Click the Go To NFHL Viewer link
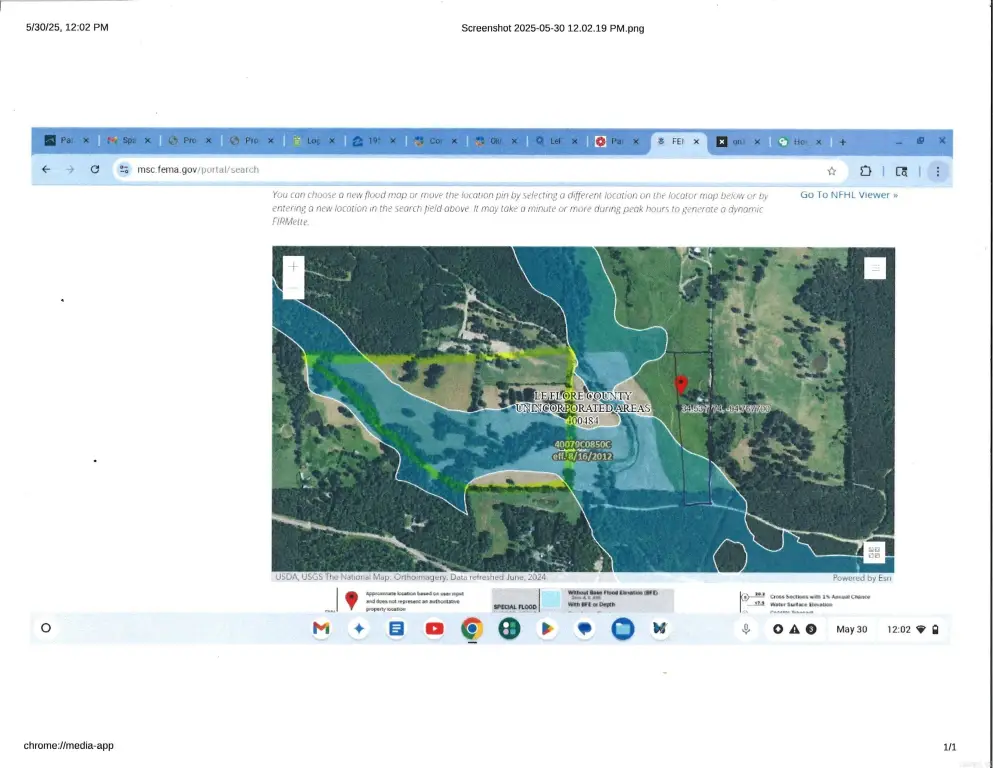 tap(849, 195)
